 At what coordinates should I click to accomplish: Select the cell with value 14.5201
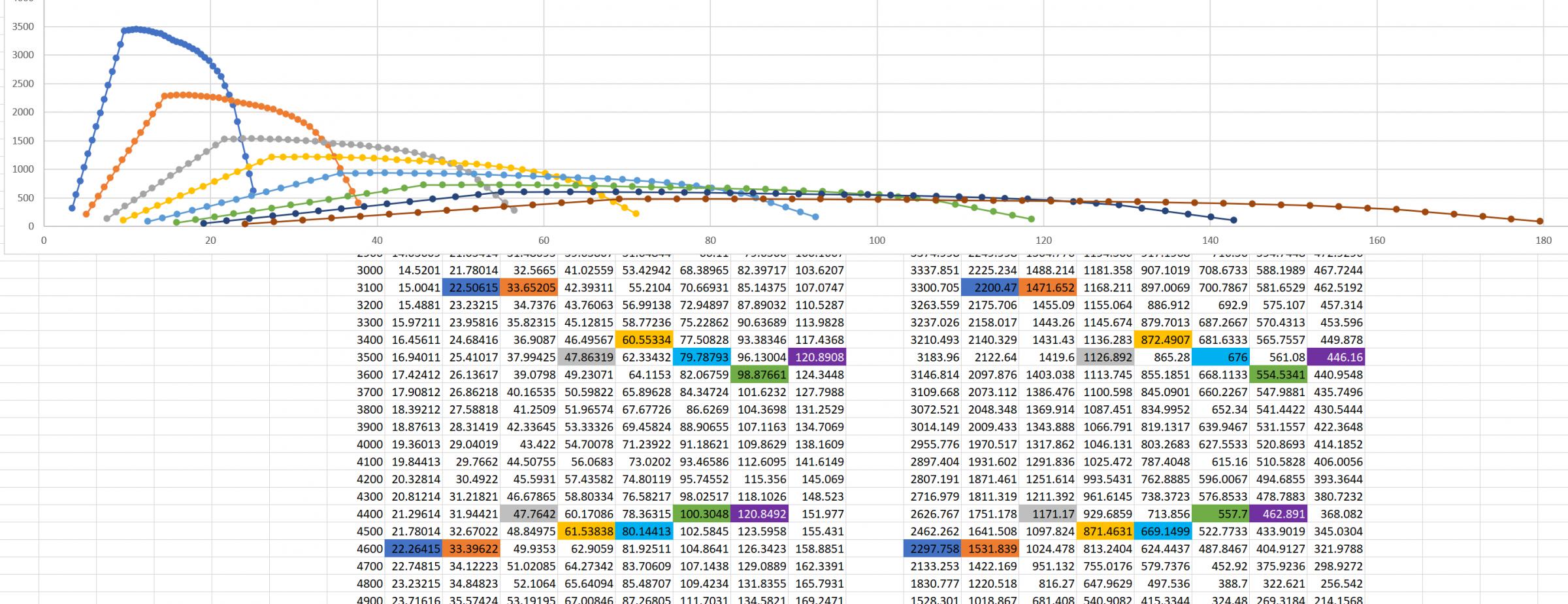coord(414,270)
